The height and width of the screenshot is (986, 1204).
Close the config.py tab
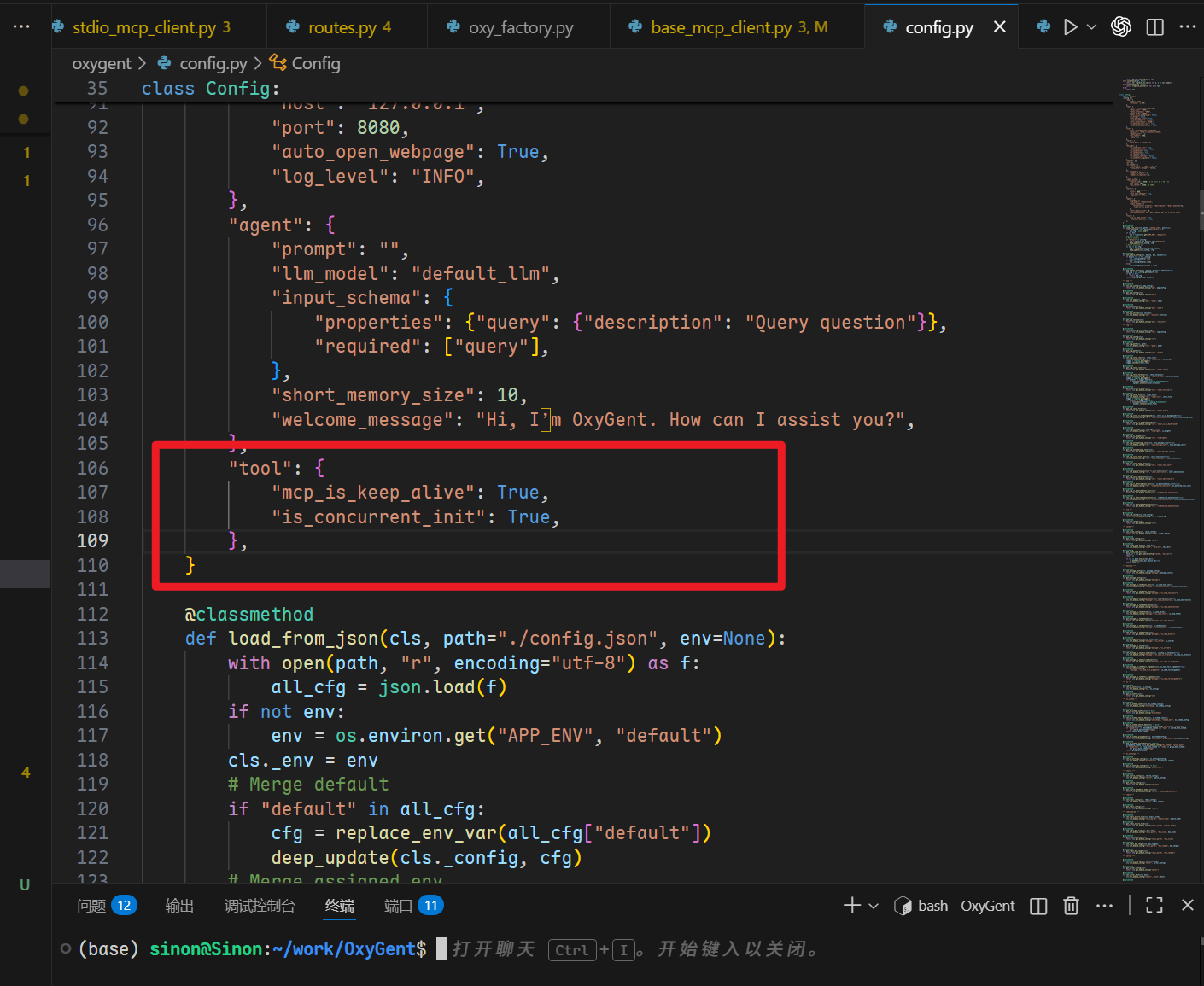[x=999, y=27]
